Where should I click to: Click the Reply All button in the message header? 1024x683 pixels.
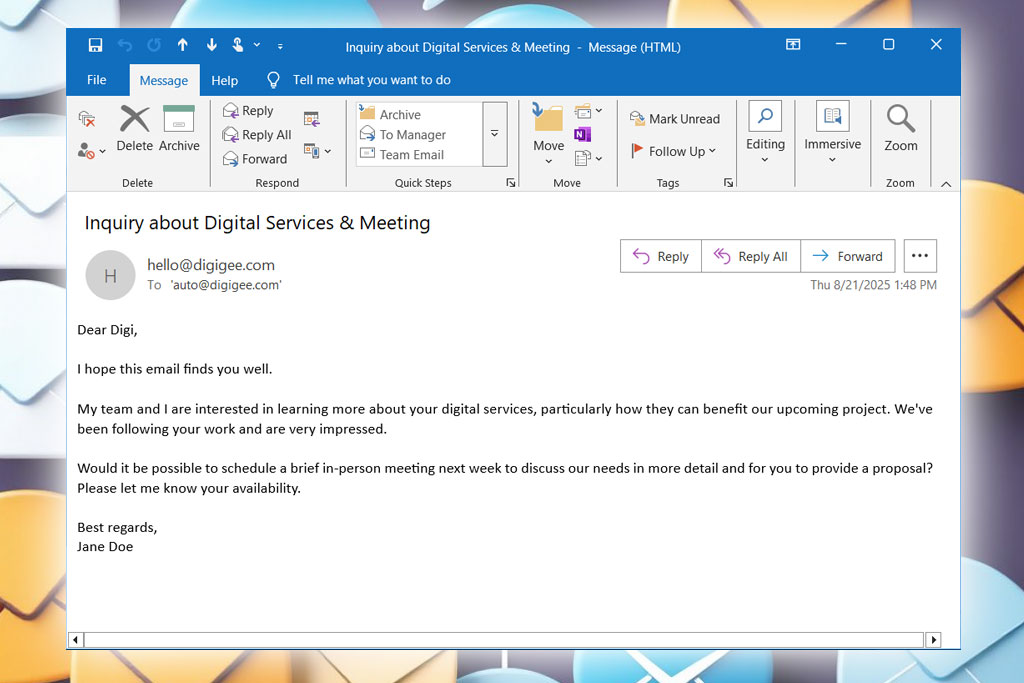tap(751, 256)
